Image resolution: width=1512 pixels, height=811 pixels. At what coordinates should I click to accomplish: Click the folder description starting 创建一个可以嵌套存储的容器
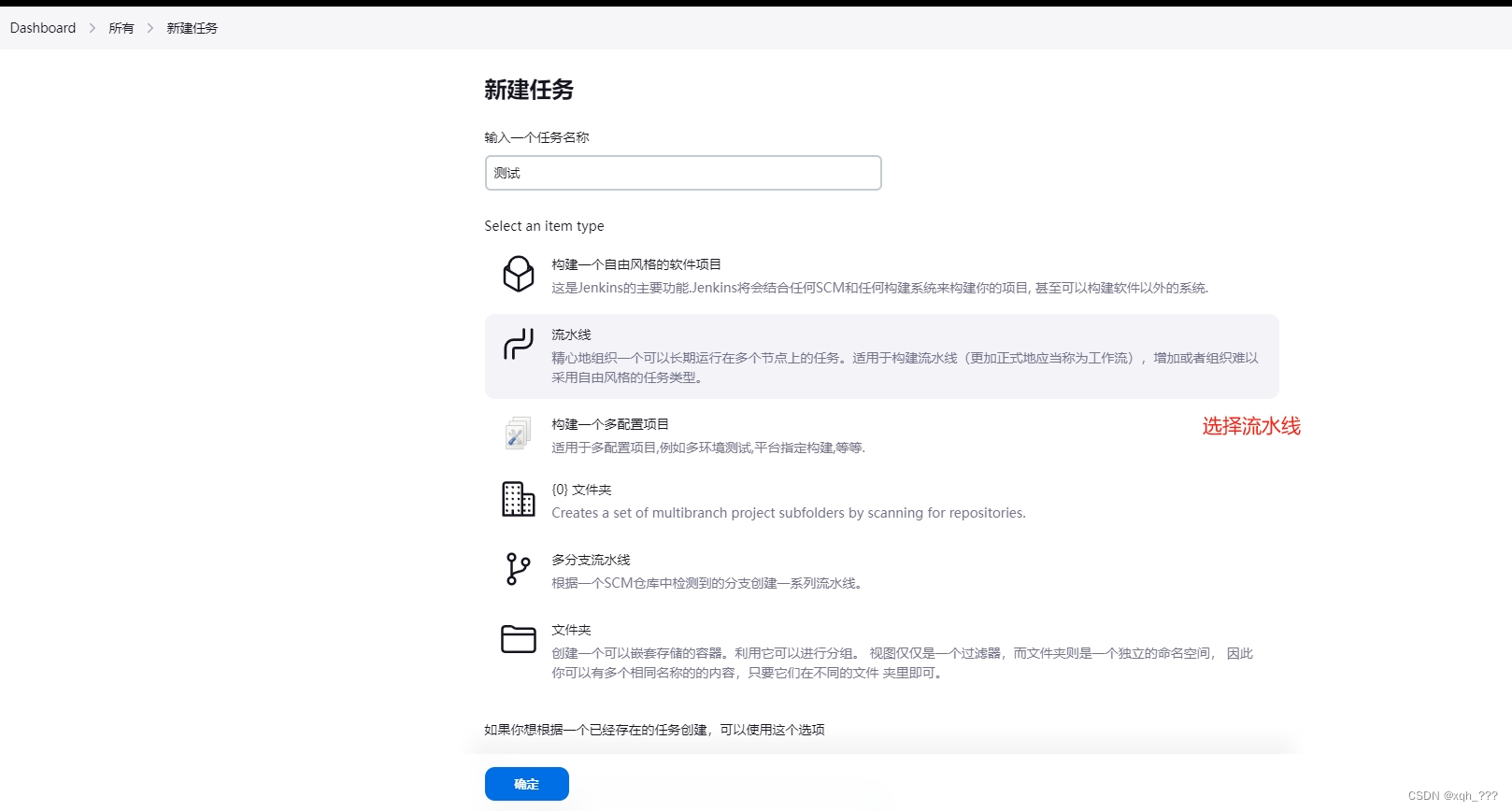click(x=902, y=662)
